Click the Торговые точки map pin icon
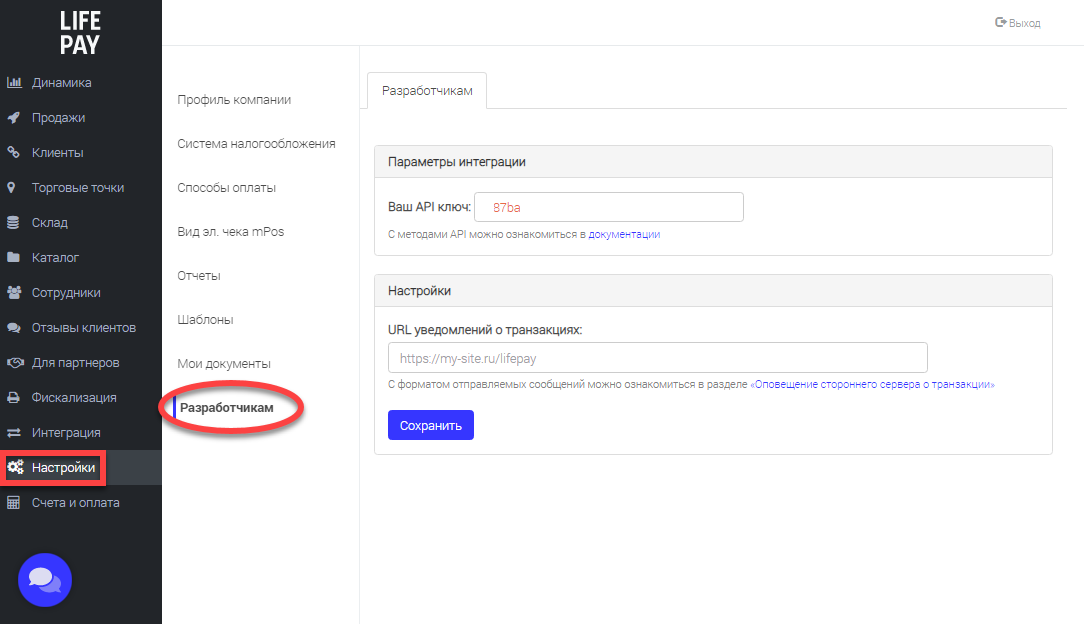This screenshot has width=1084, height=624. [11, 187]
